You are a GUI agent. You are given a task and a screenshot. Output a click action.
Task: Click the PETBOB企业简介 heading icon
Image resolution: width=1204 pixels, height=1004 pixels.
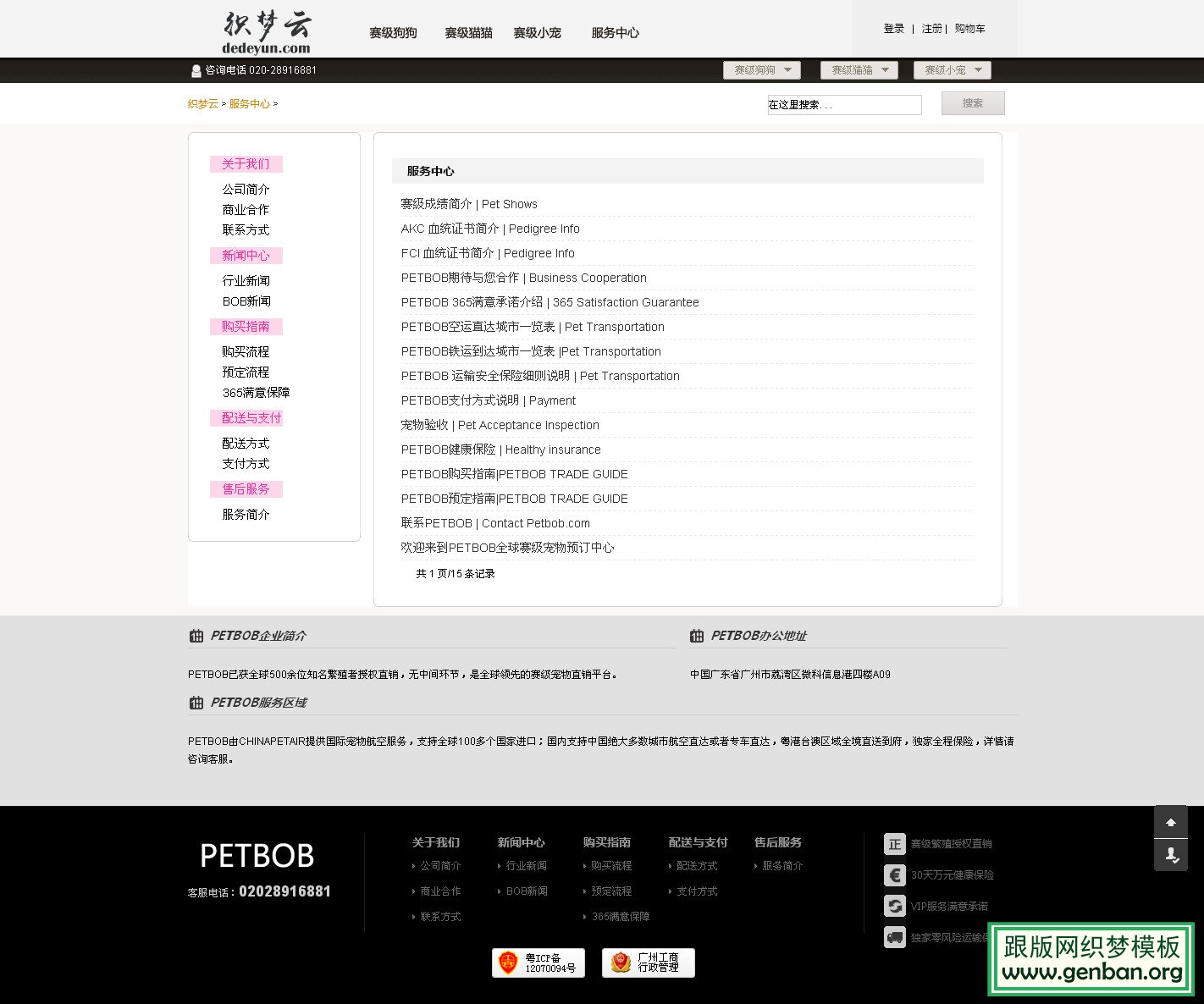tap(196, 636)
